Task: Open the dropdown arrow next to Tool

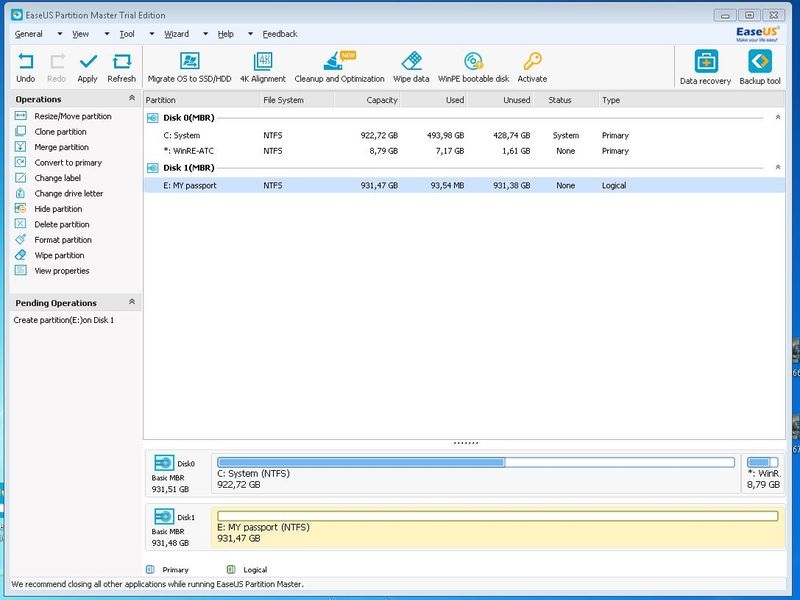Action: tap(152, 34)
